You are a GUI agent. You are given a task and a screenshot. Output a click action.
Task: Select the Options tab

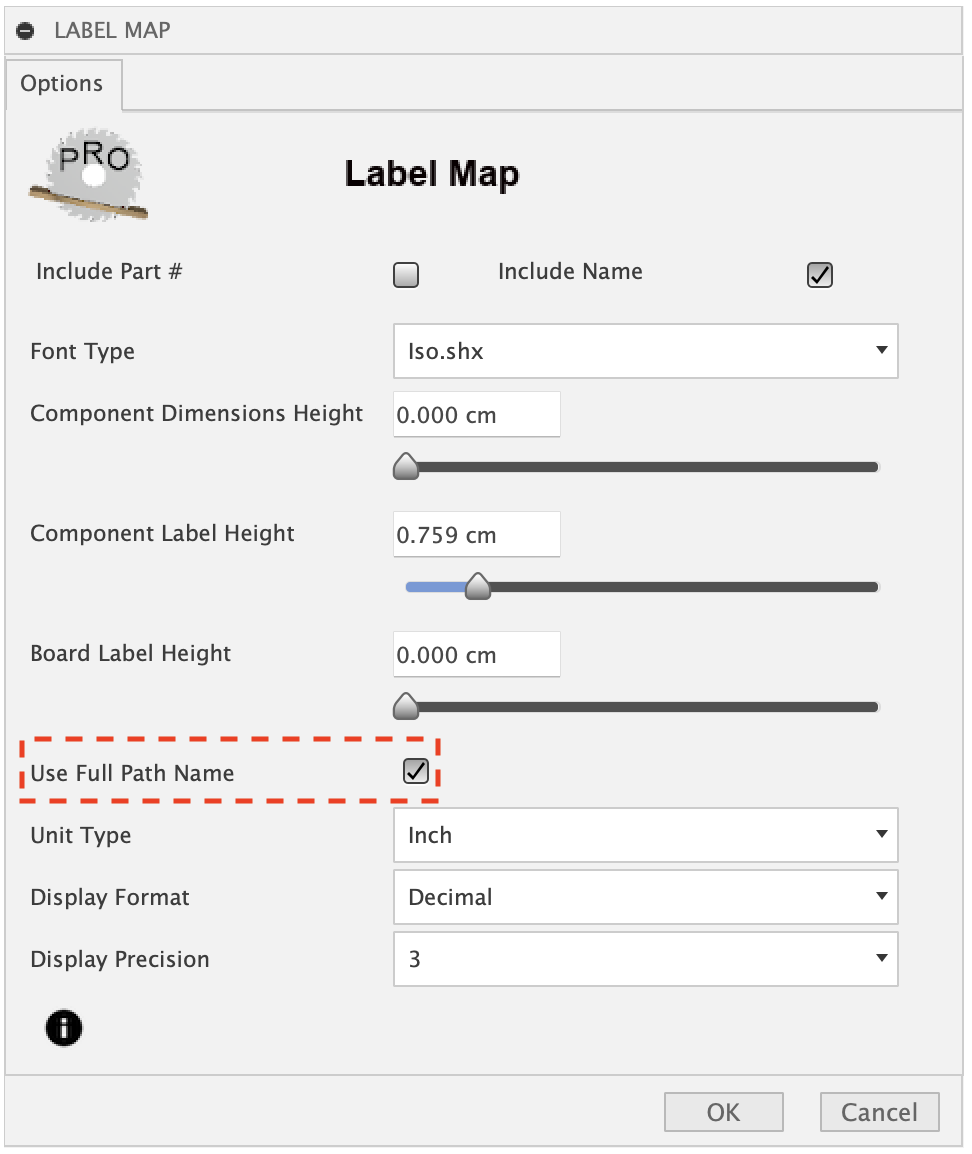(x=62, y=84)
